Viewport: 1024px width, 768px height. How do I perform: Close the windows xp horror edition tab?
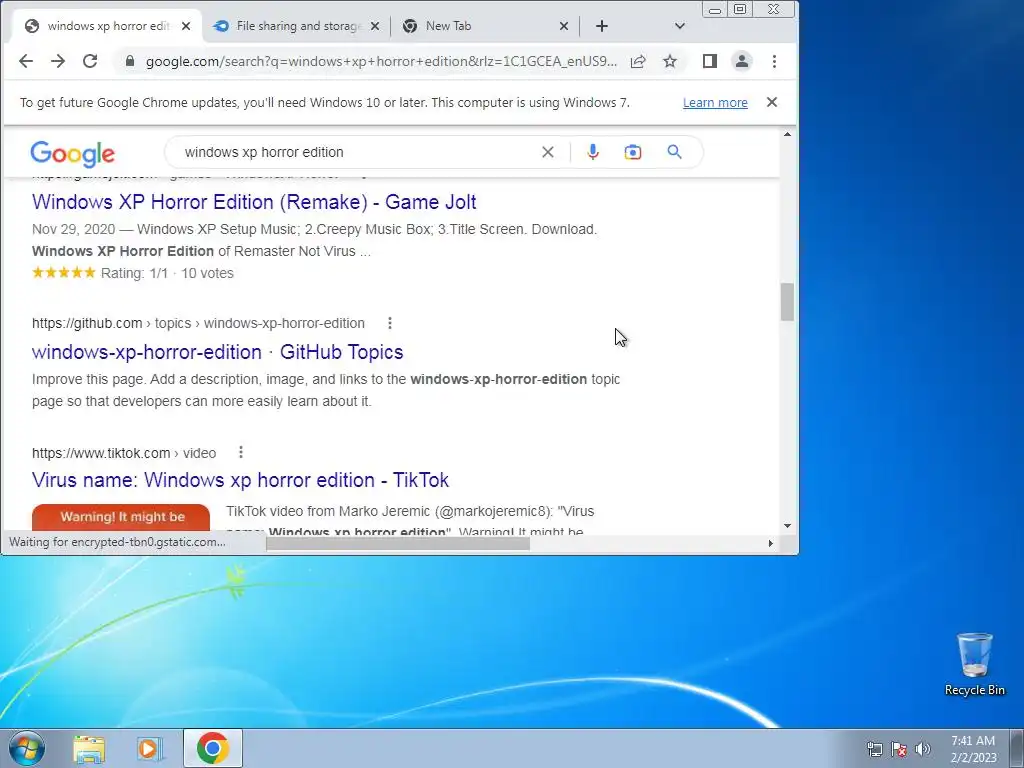pyautogui.click(x=186, y=26)
